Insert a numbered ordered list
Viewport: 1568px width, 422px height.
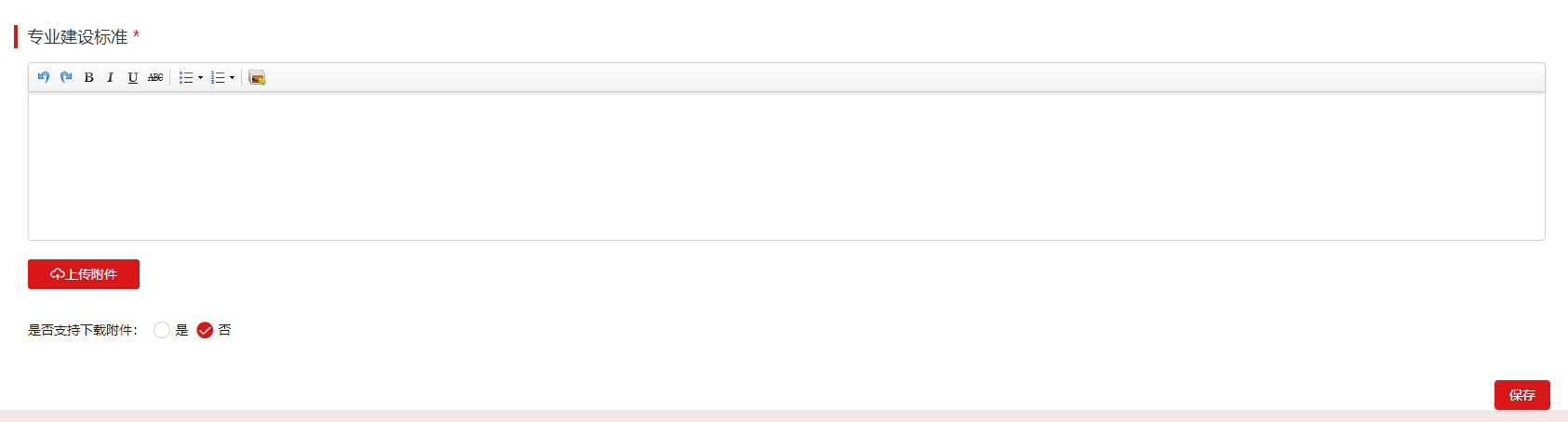218,77
